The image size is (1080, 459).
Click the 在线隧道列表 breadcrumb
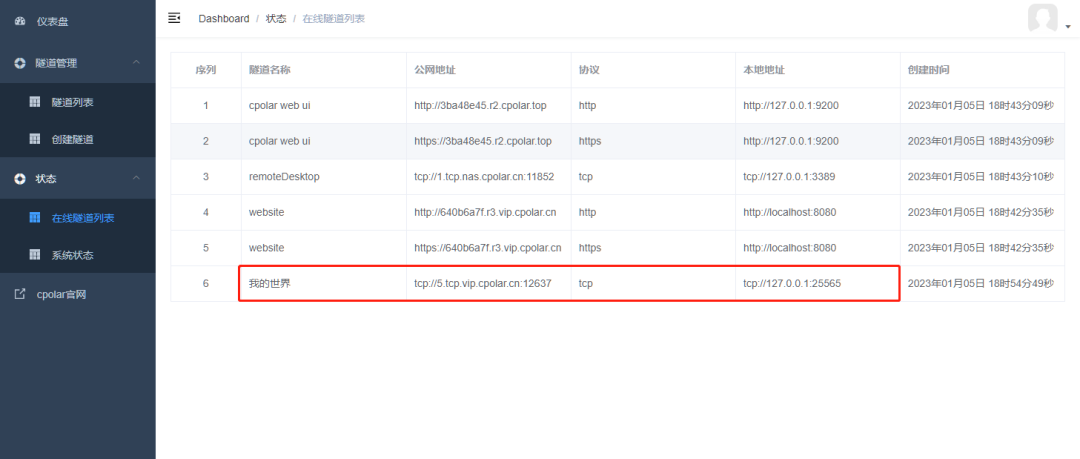tap(334, 19)
